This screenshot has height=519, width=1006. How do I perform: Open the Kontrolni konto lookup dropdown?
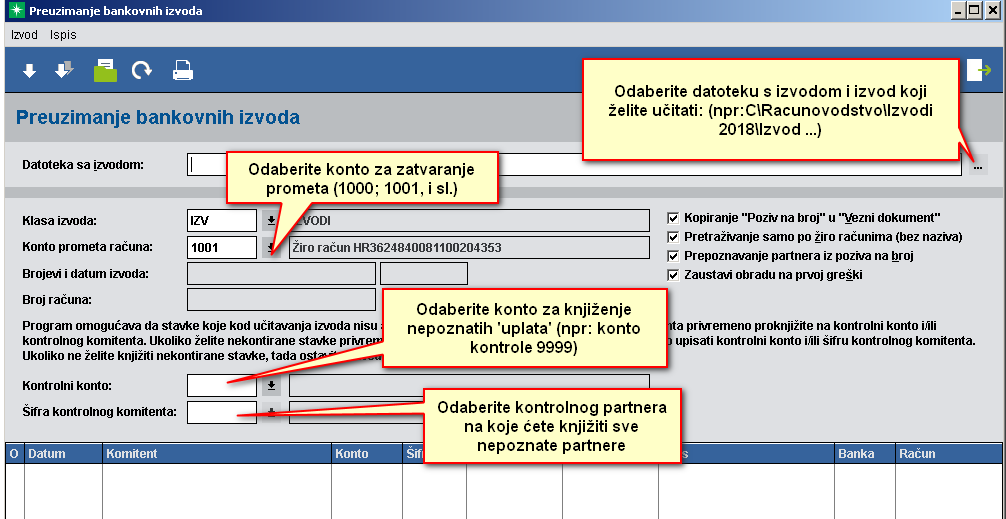coord(270,385)
